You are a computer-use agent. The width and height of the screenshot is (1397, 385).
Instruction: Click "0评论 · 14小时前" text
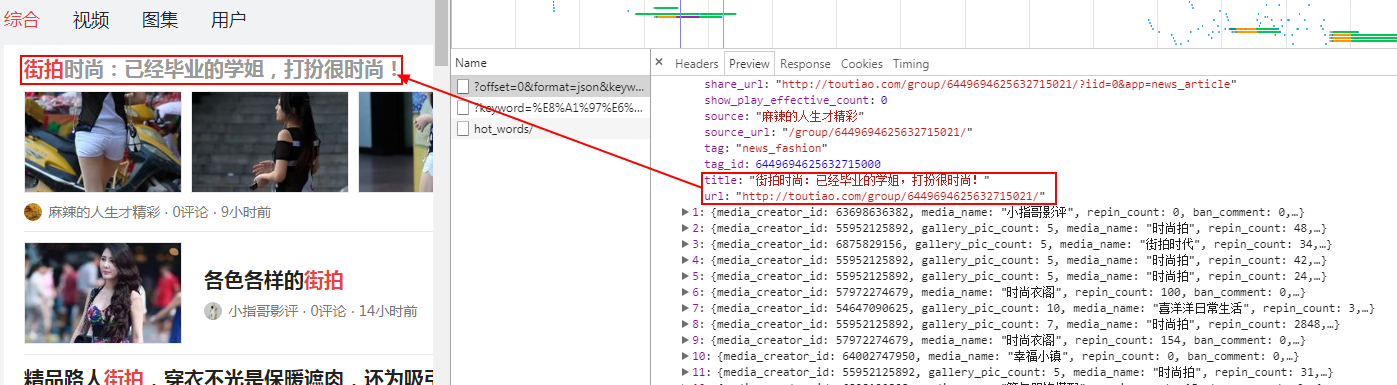tap(364, 311)
